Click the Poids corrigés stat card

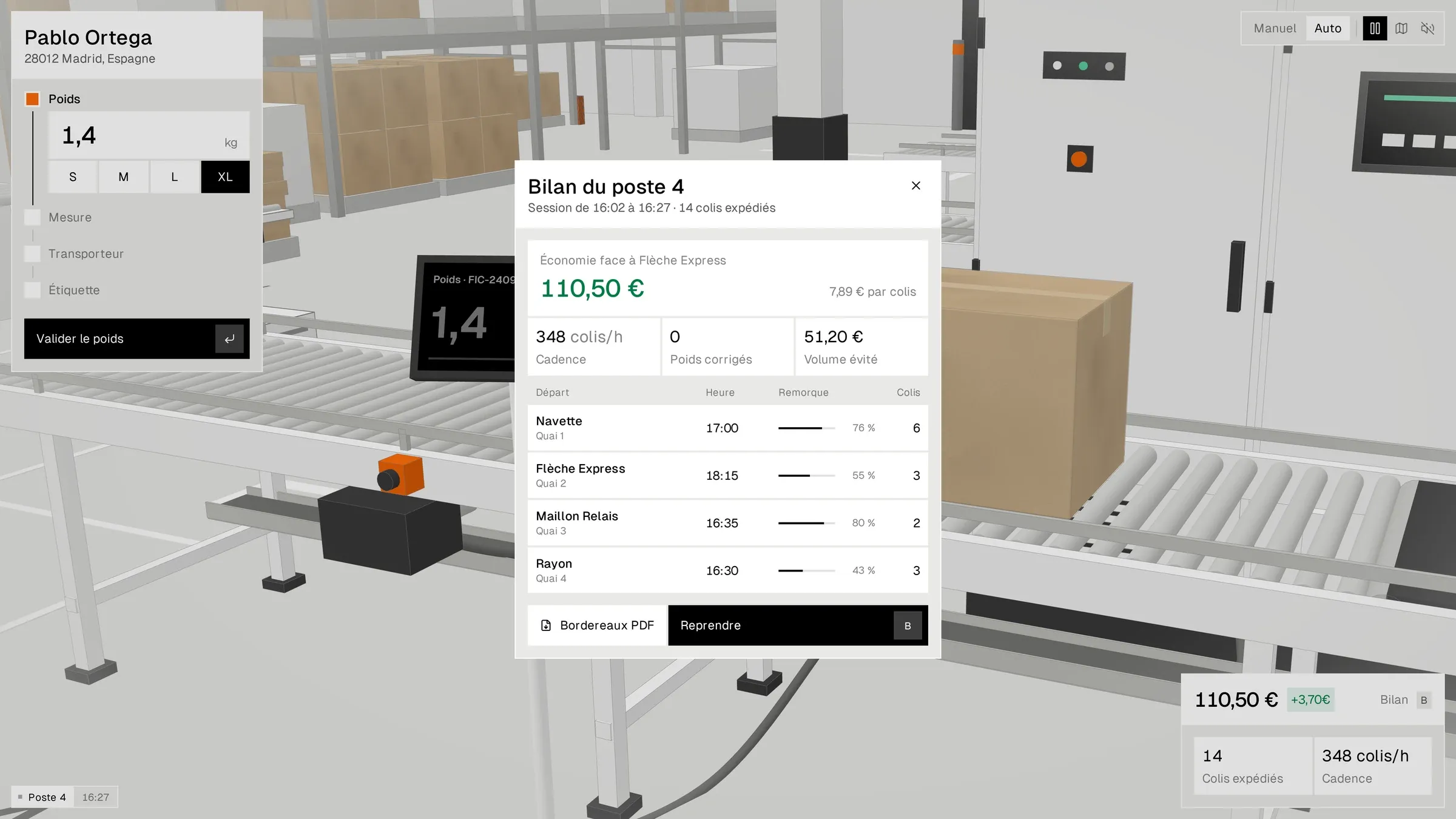point(727,347)
